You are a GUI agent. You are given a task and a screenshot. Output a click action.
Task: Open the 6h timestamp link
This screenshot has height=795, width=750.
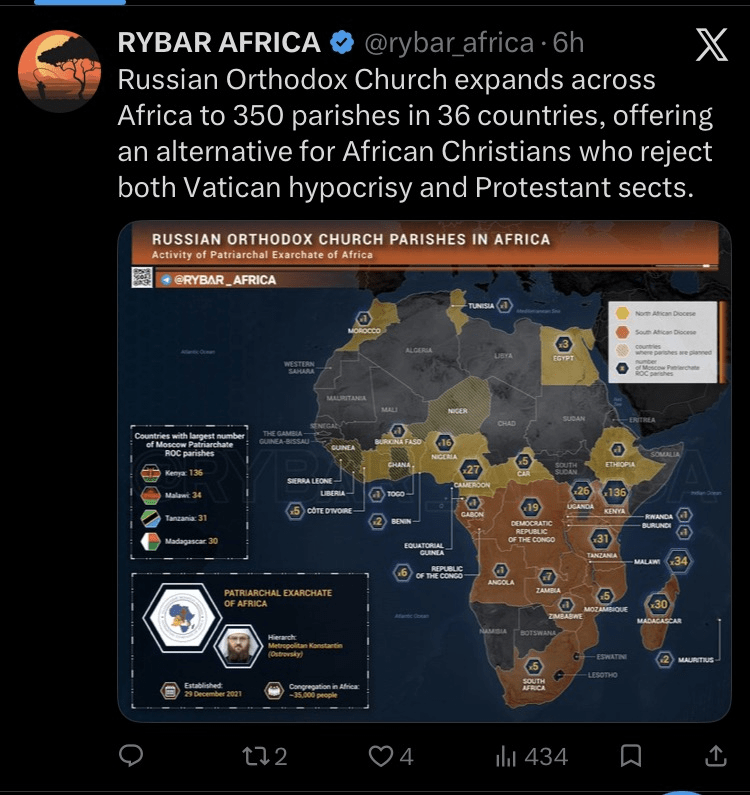[x=568, y=43]
